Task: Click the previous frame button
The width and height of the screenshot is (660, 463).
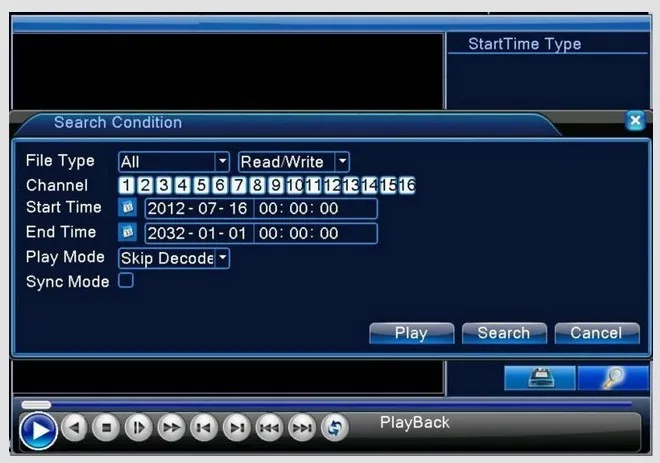Action: point(204,428)
